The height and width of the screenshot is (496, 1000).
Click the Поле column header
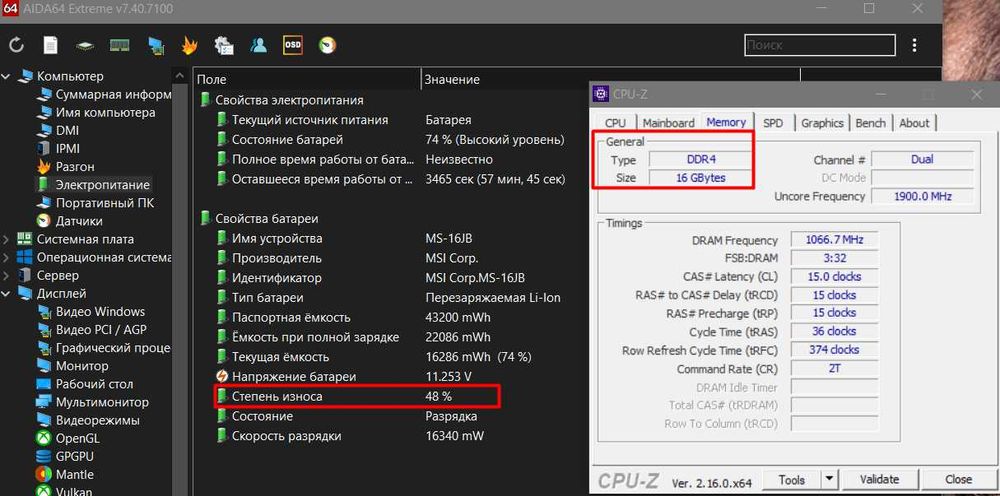coord(306,79)
